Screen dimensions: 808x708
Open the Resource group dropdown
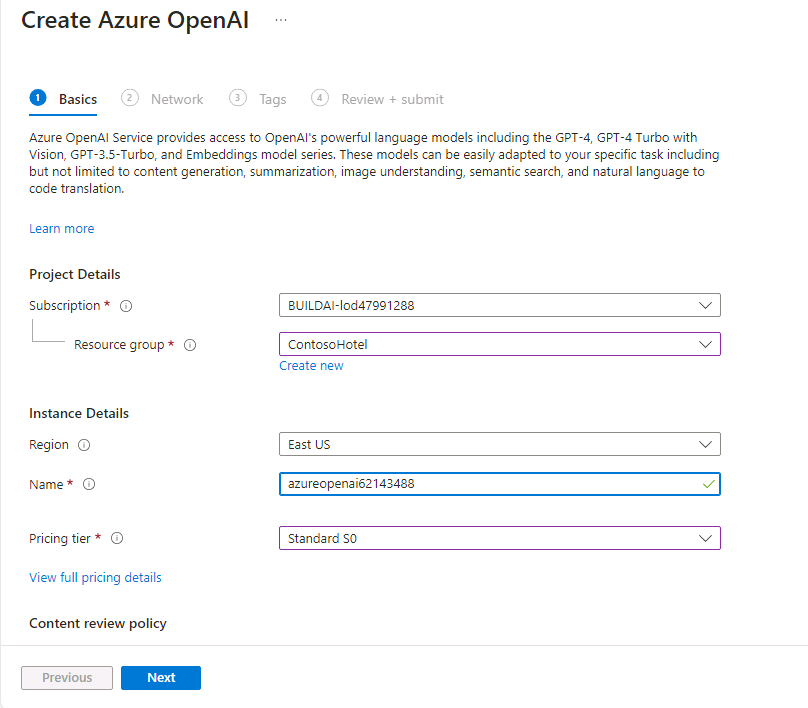(x=500, y=344)
